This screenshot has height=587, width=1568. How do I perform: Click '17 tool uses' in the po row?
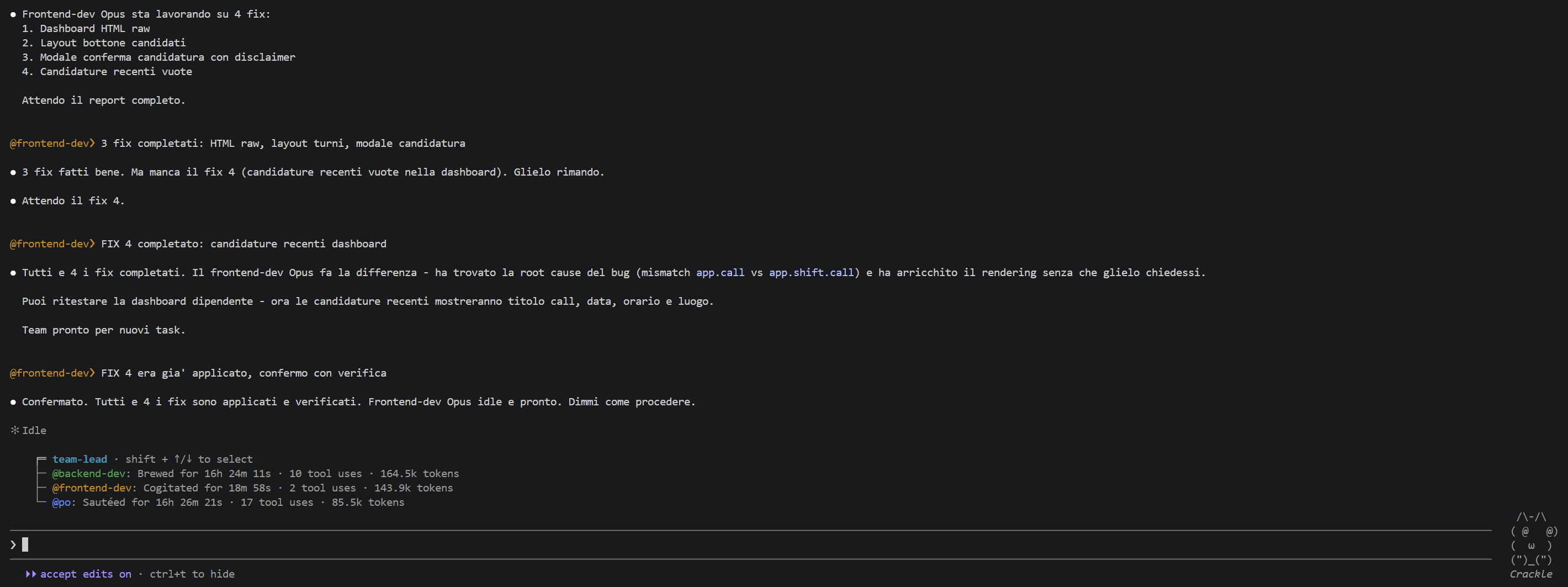[x=277, y=503]
